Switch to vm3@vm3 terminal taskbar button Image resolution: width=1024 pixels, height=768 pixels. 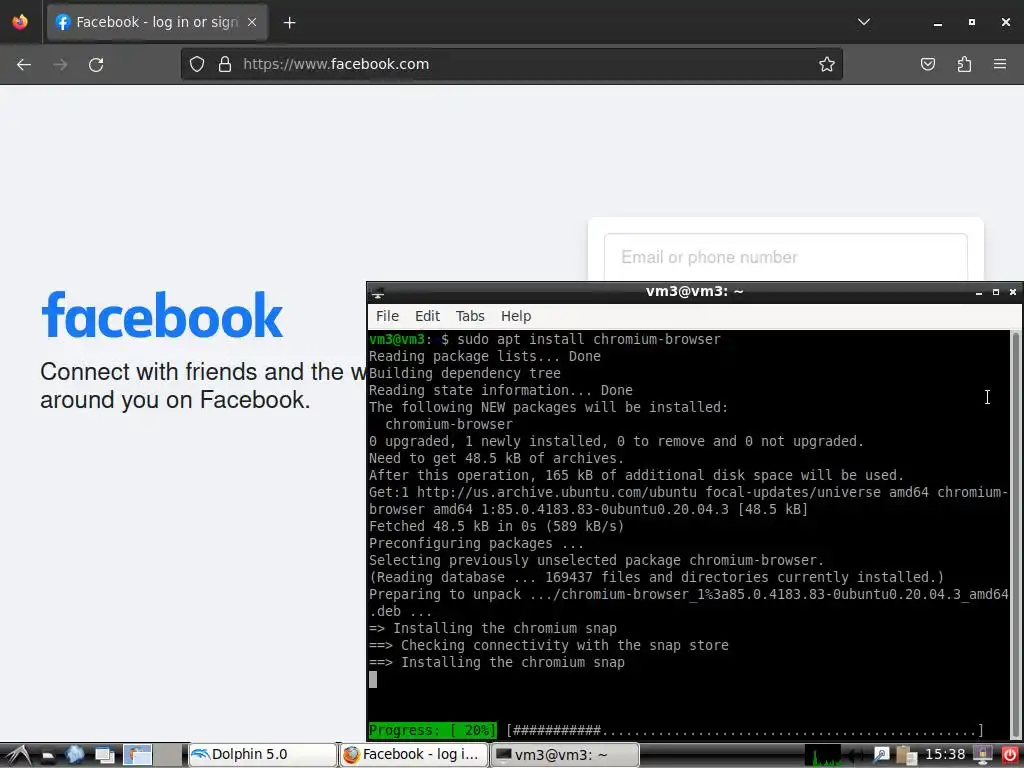click(x=564, y=755)
